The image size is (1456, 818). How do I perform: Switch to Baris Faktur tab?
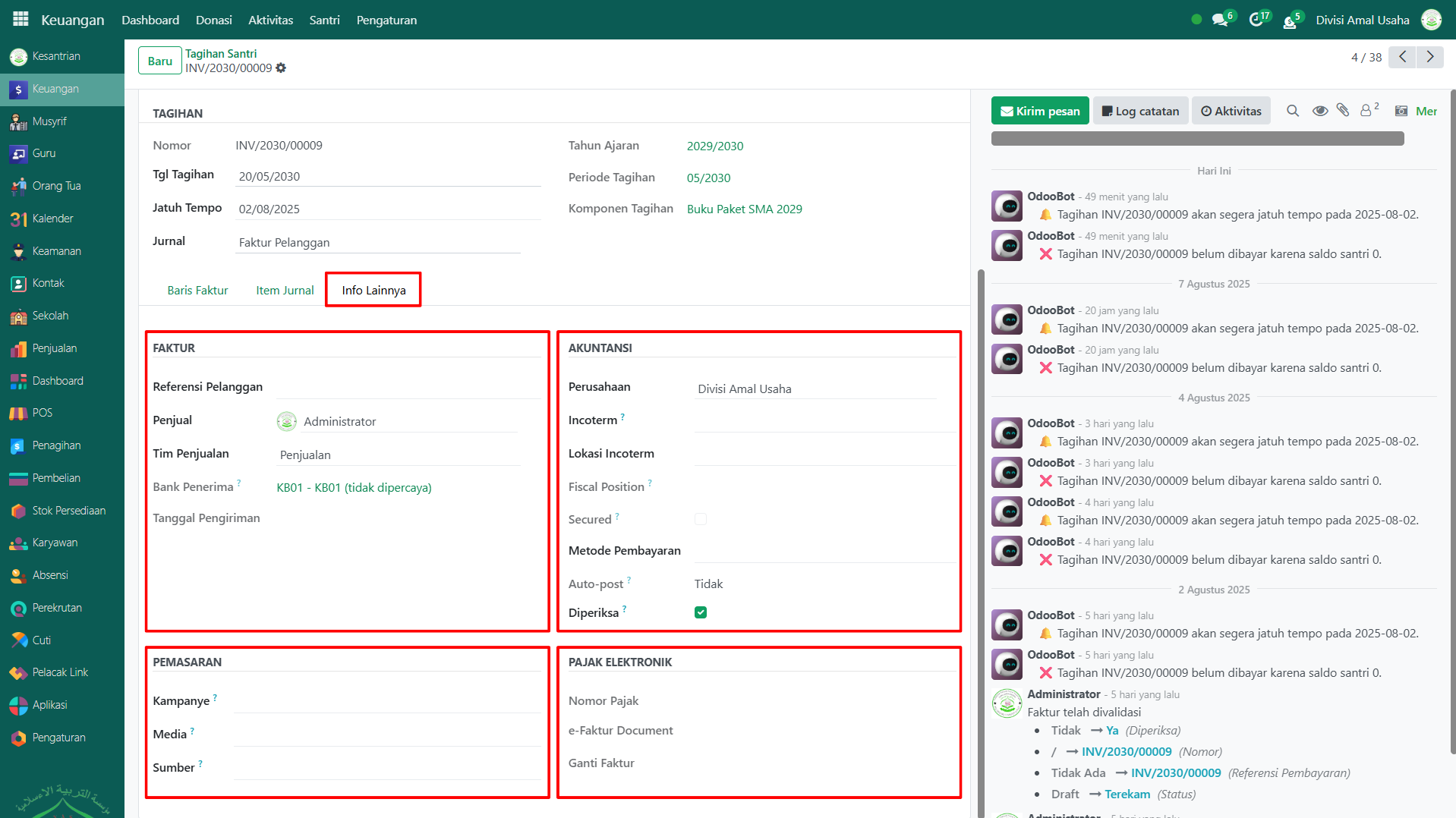(x=197, y=290)
